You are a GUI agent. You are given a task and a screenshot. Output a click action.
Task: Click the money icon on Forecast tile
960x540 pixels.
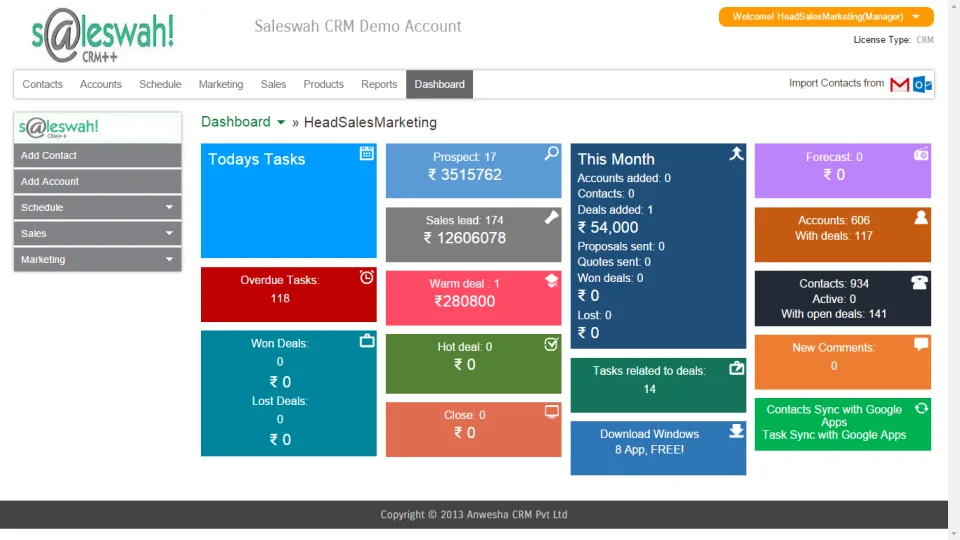point(921,154)
